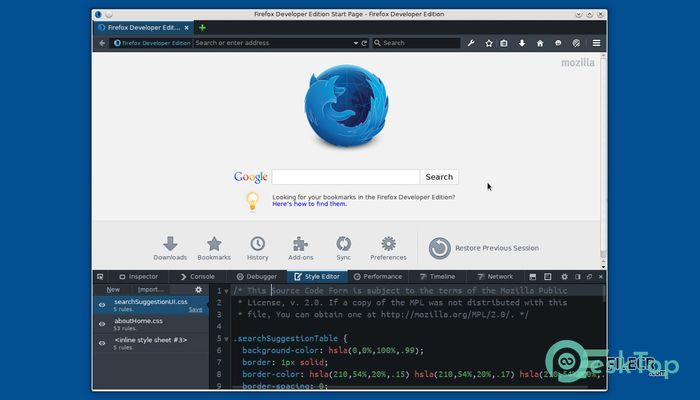Screen dimensions: 700x400
Task: Click Firefox Developer Edition identity label
Action: 152,43
